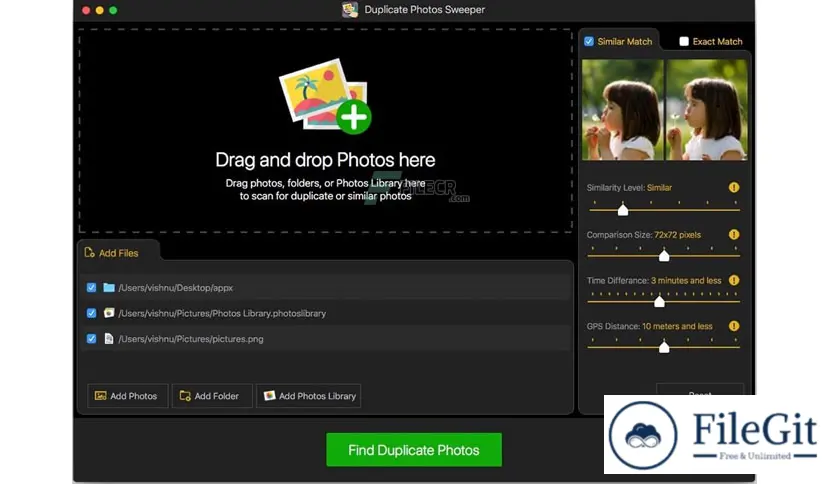
Task: Click the green zoom window button
Action: coord(113,10)
